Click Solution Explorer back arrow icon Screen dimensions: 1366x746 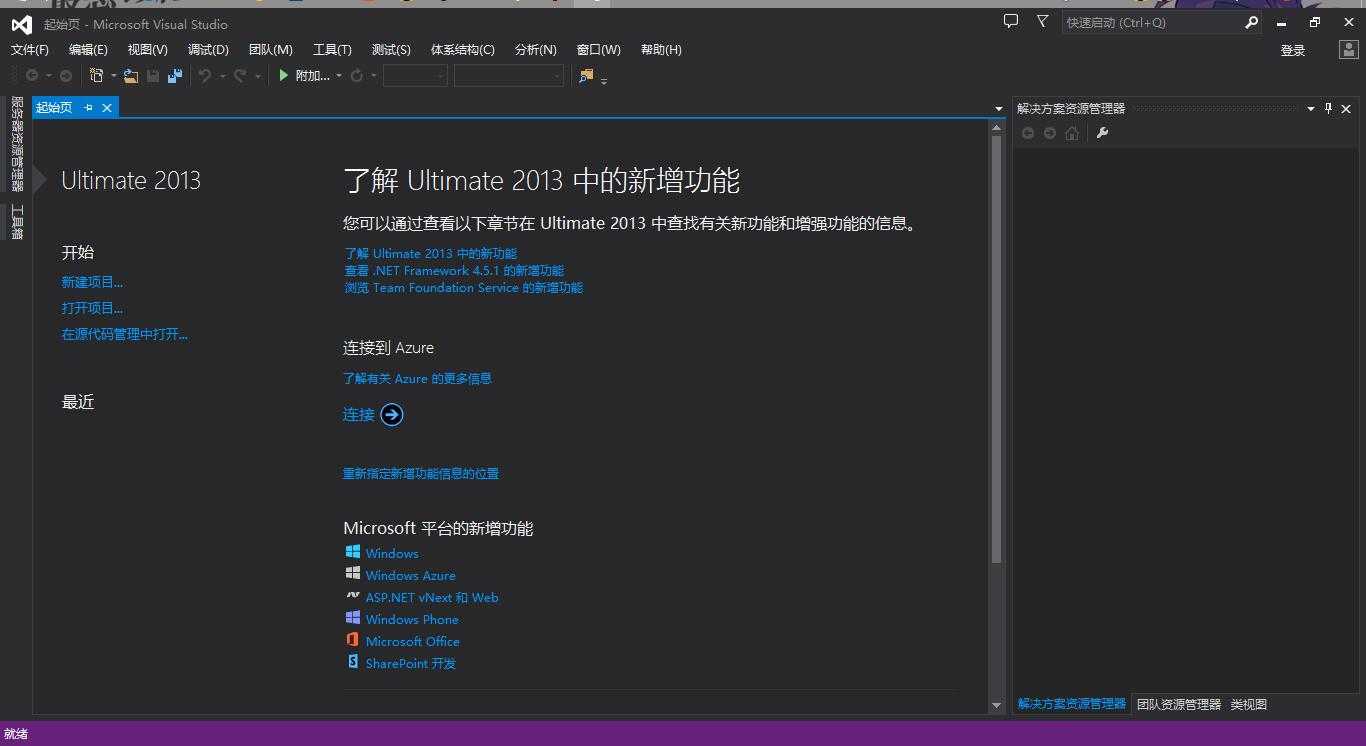(x=1027, y=133)
